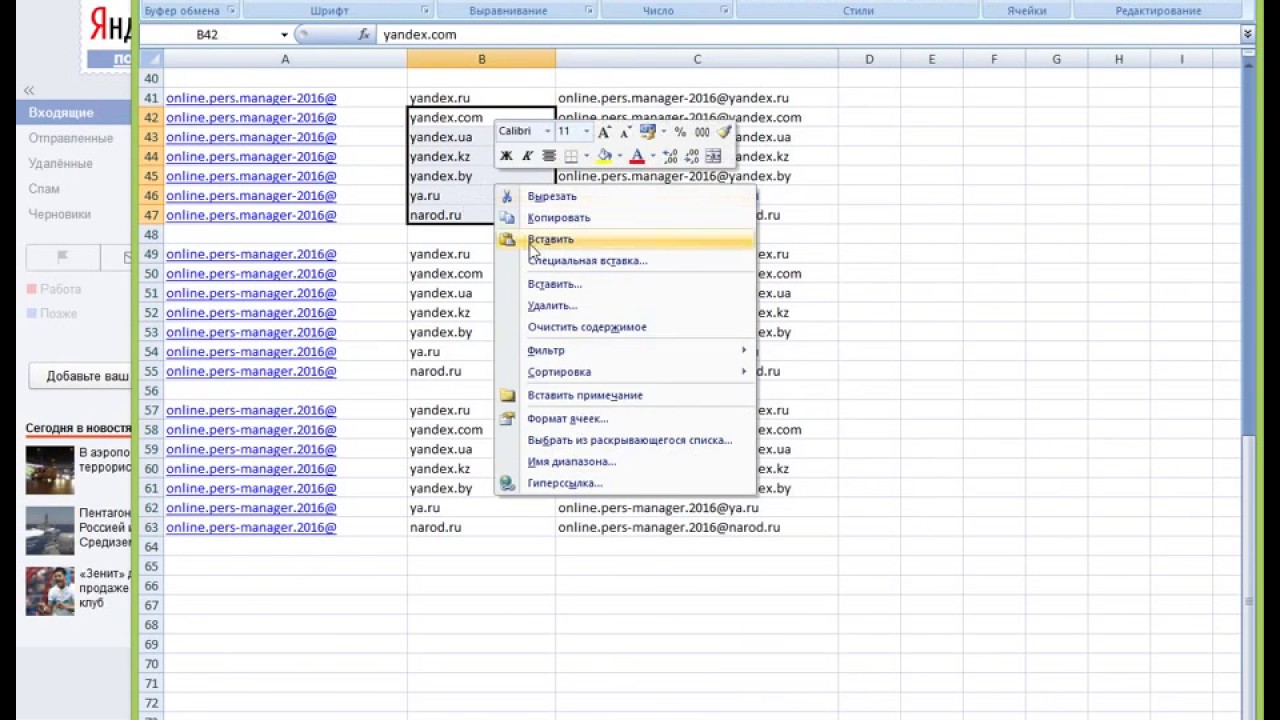Click the cell borders icon in mini toolbar

(571, 156)
